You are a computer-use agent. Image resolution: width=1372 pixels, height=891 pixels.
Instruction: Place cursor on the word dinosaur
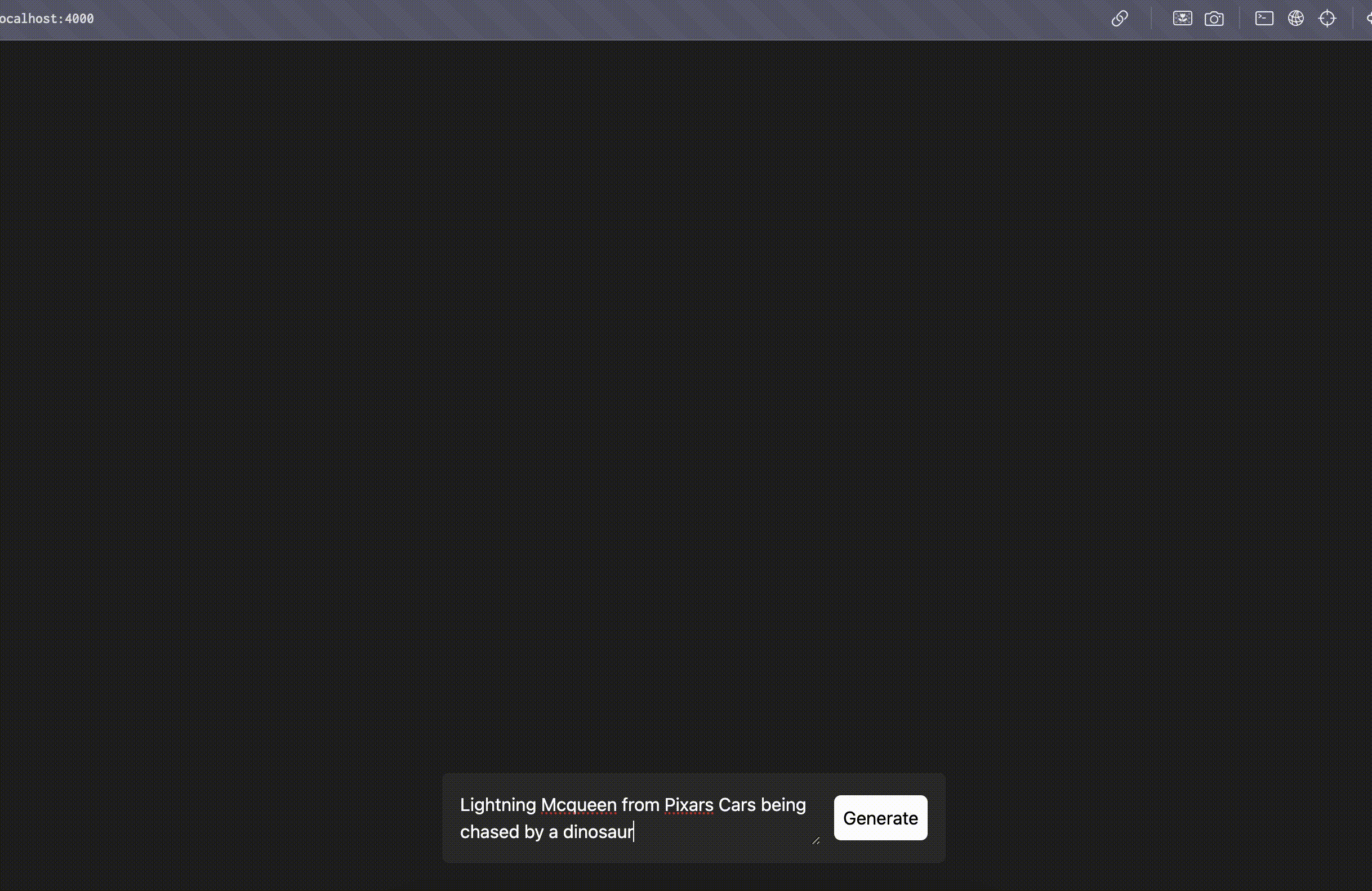click(x=597, y=832)
